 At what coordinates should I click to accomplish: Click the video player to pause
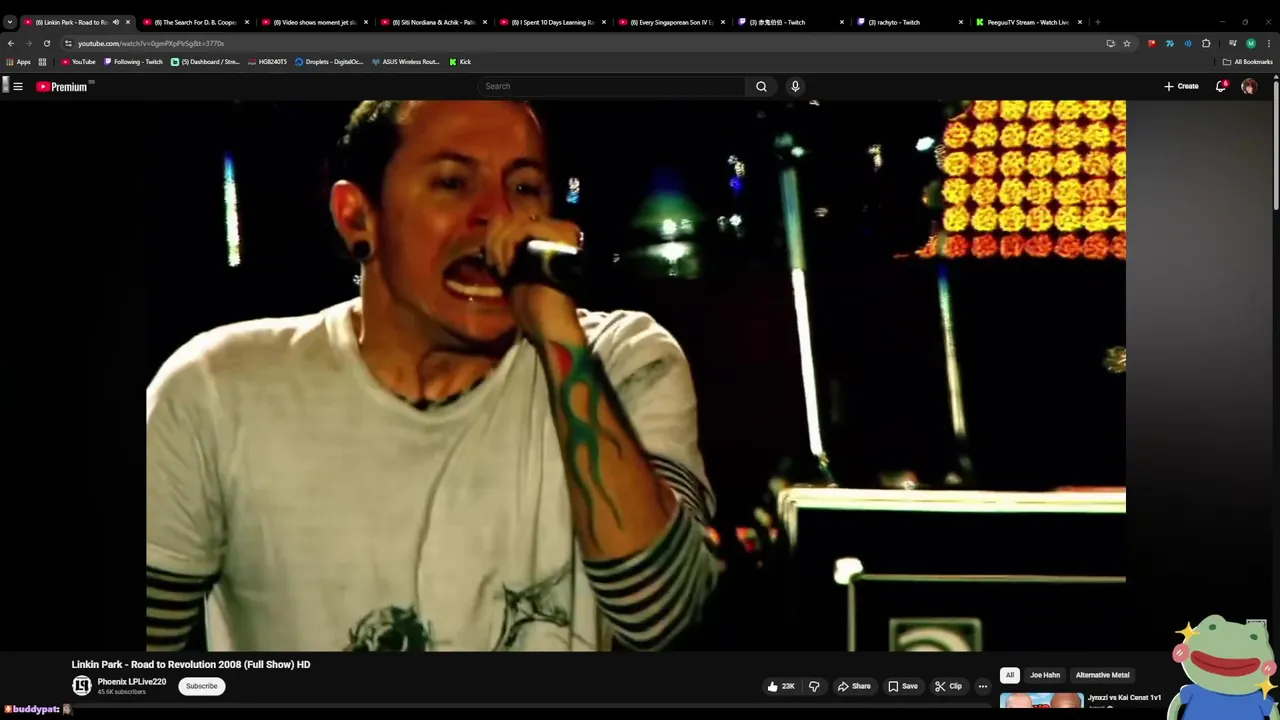(636, 375)
